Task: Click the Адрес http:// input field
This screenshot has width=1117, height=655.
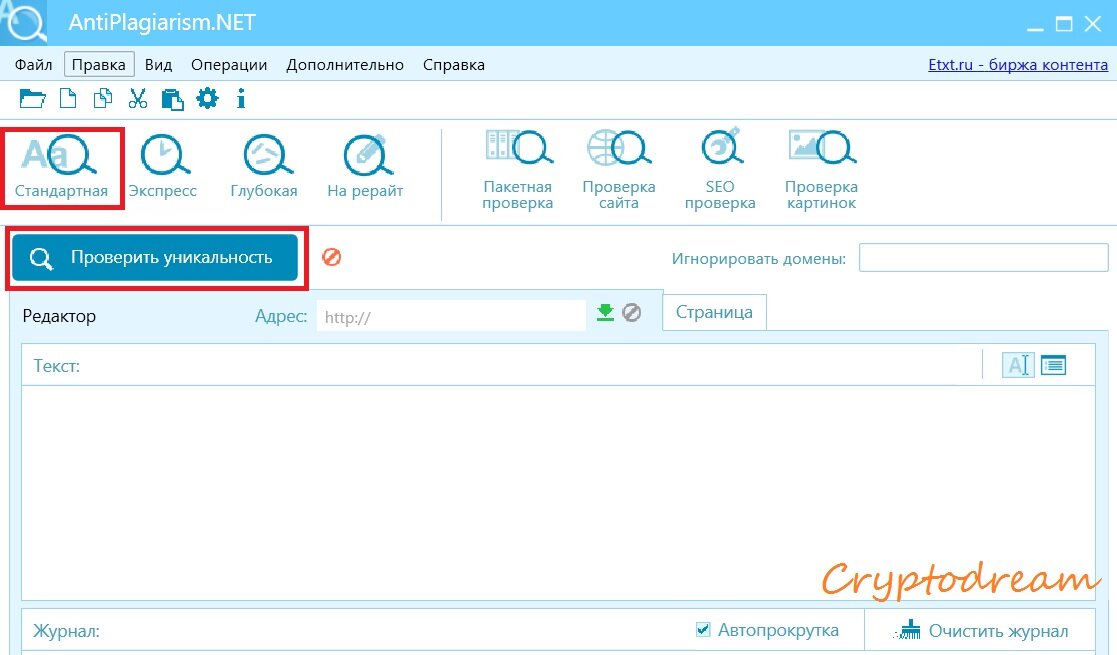Action: coord(452,315)
